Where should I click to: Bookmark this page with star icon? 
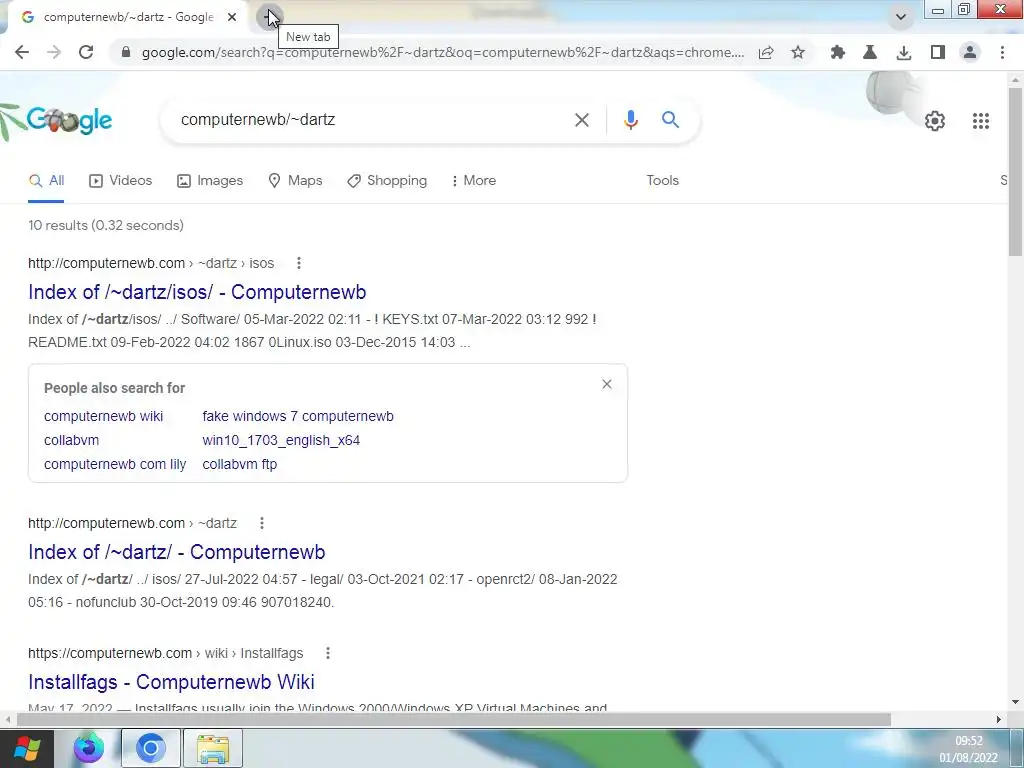coord(798,52)
